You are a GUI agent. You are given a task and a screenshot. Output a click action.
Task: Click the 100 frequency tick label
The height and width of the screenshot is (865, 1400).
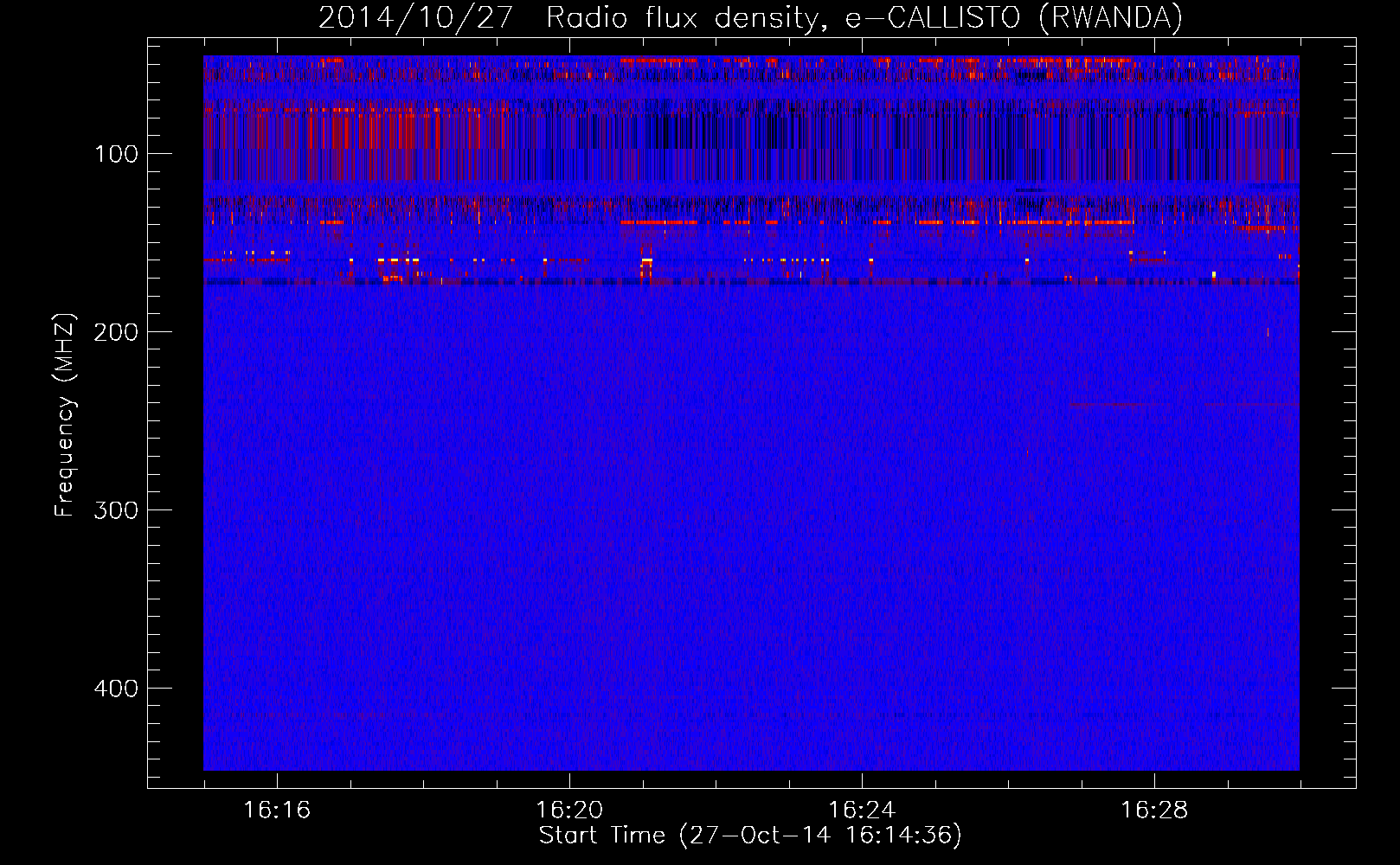pos(117,154)
